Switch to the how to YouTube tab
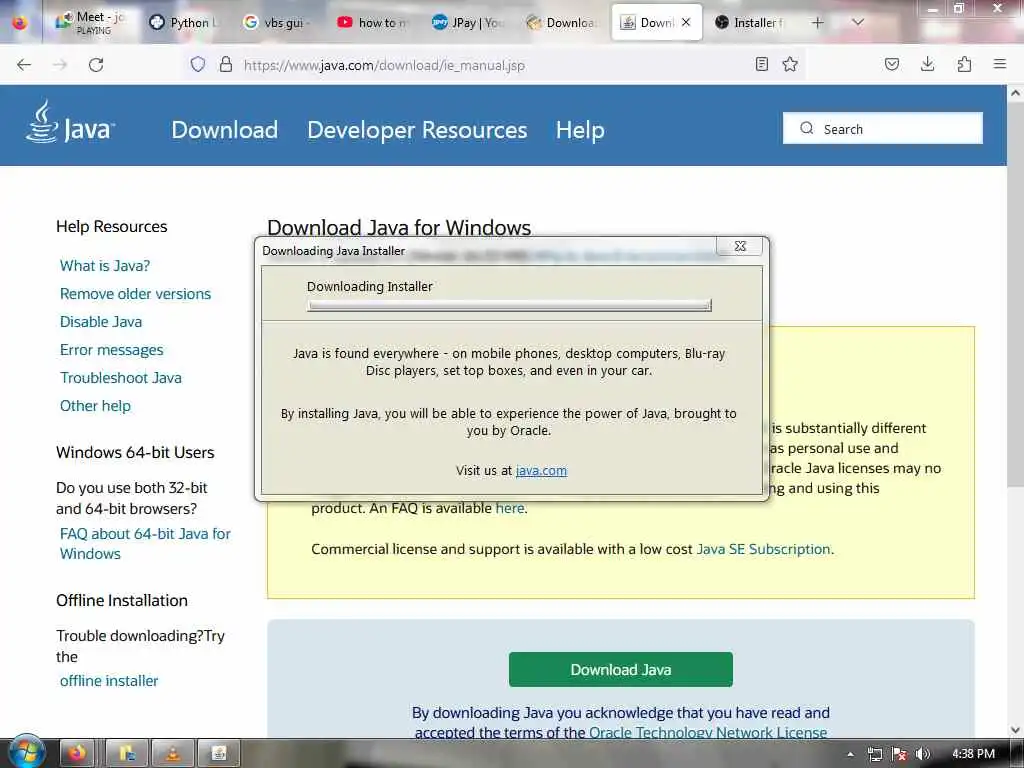This screenshot has height=768, width=1024. 372,22
